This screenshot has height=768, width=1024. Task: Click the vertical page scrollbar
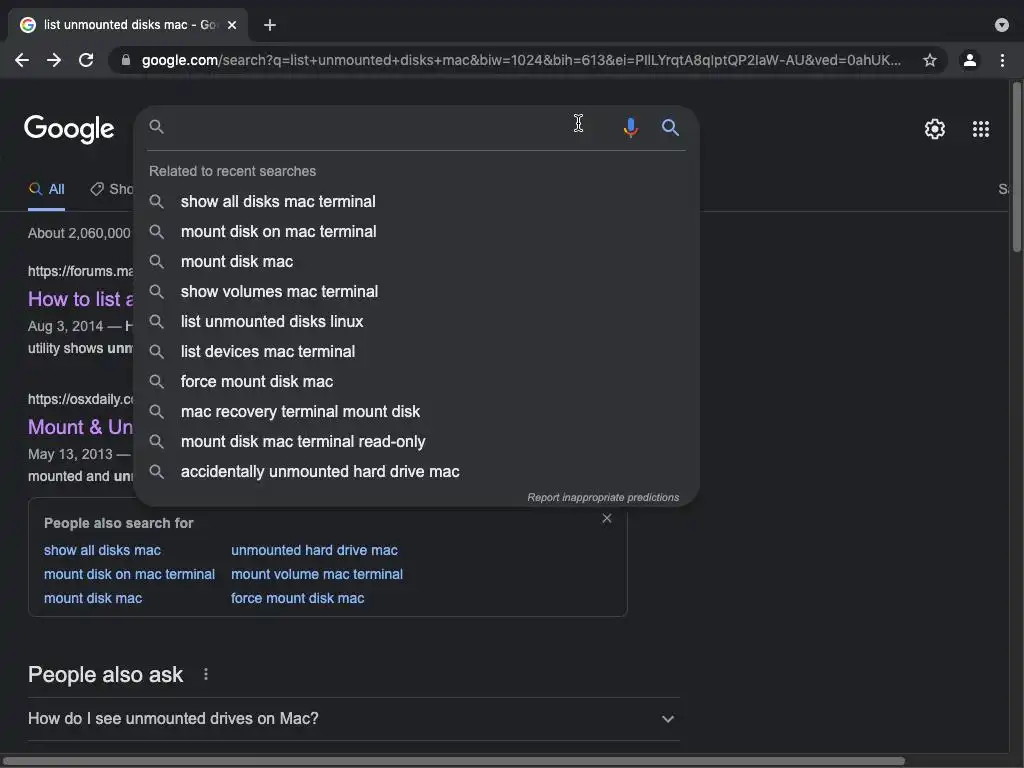pos(1016,167)
